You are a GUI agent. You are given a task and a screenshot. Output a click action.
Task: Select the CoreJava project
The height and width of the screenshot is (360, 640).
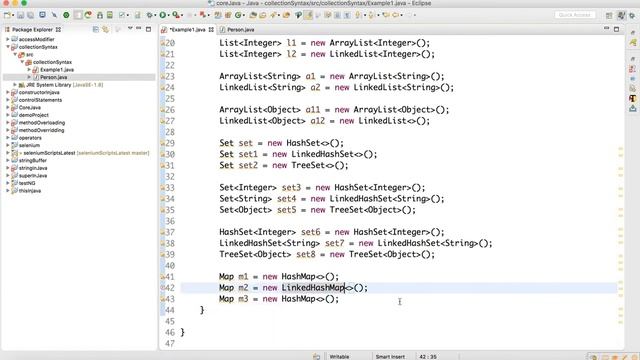pyautogui.click(x=29, y=108)
